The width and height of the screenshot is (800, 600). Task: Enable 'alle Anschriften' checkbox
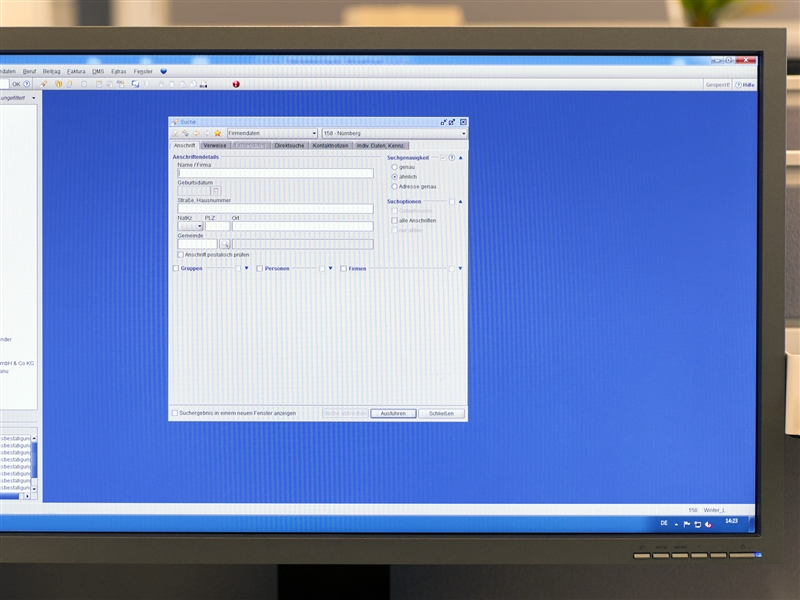click(x=394, y=220)
